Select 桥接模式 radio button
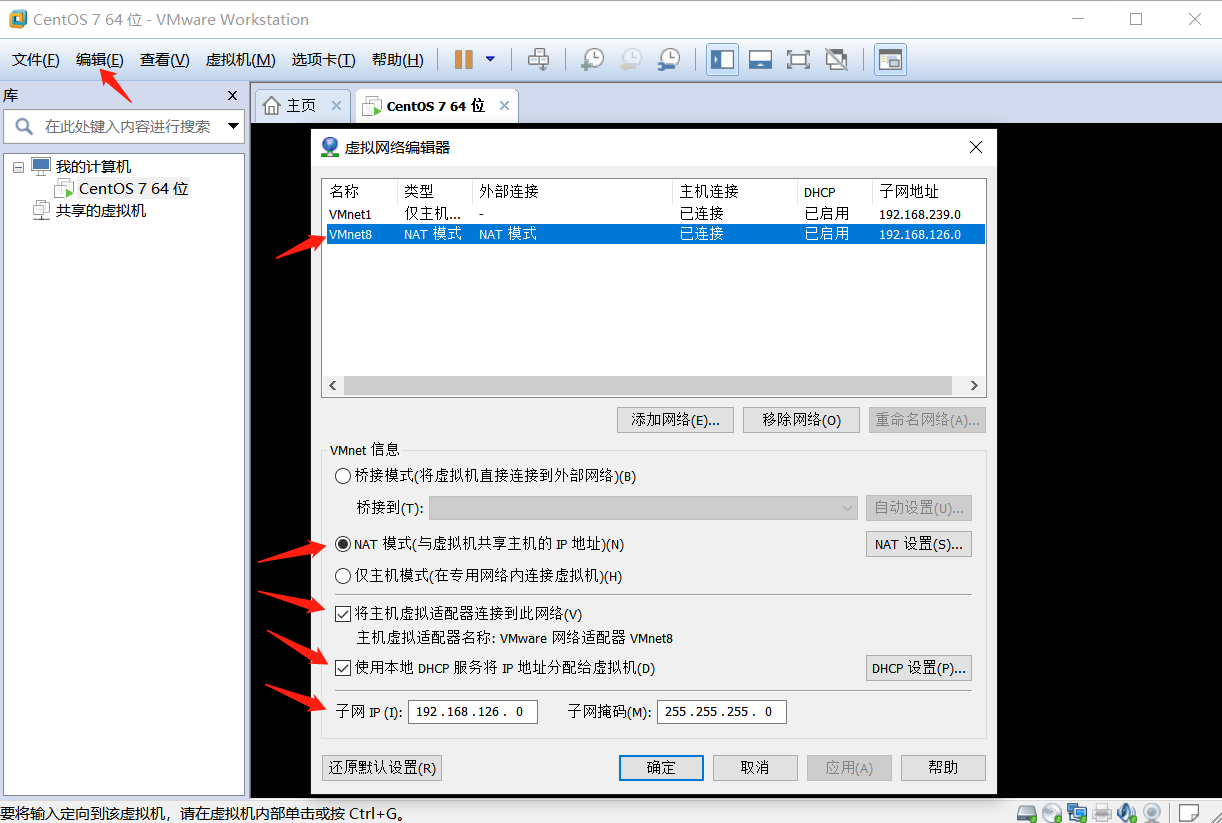Screen dimensions: 1222x823 [343, 476]
